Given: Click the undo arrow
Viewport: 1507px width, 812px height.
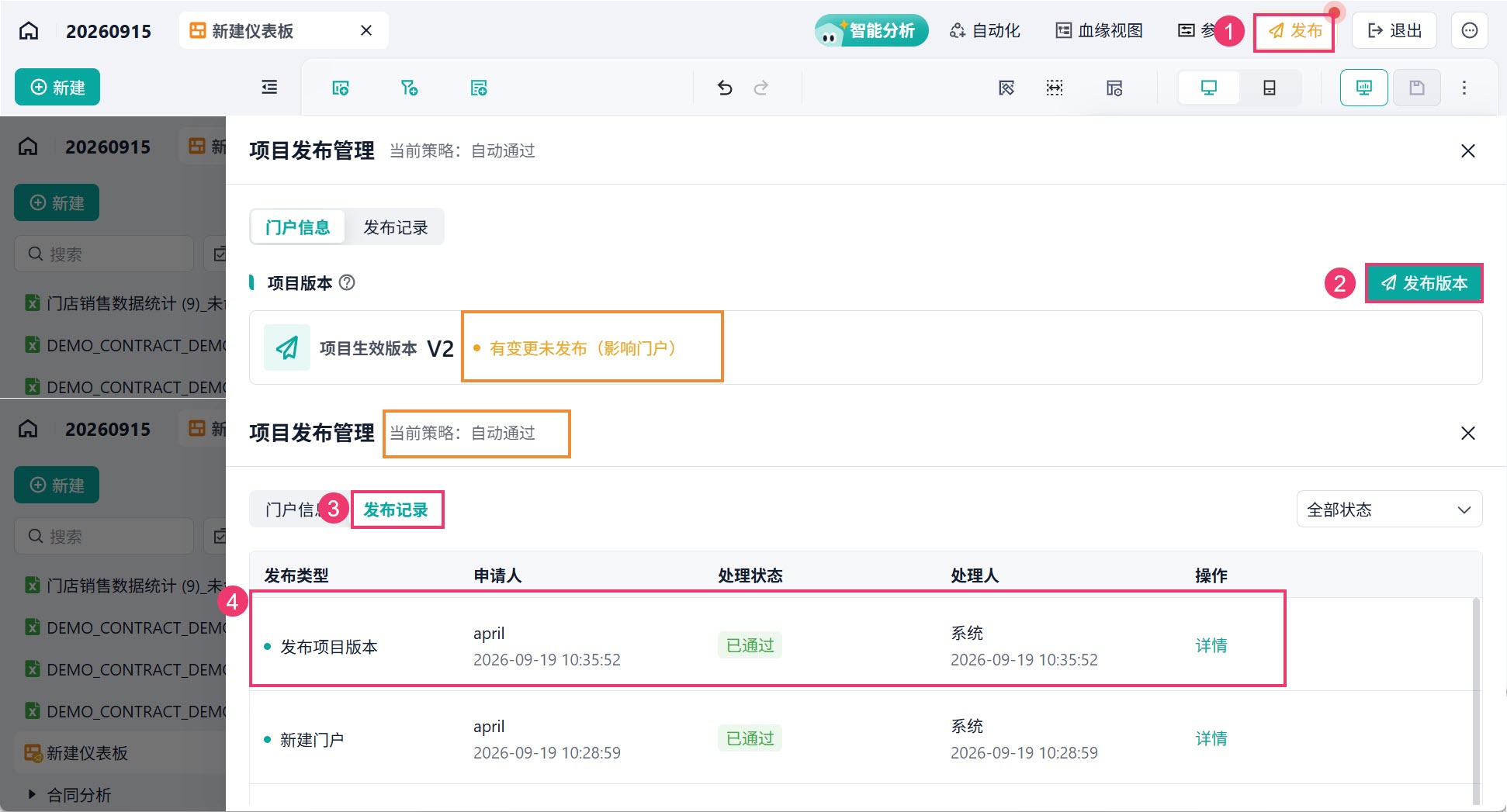Looking at the screenshot, I should tap(725, 88).
